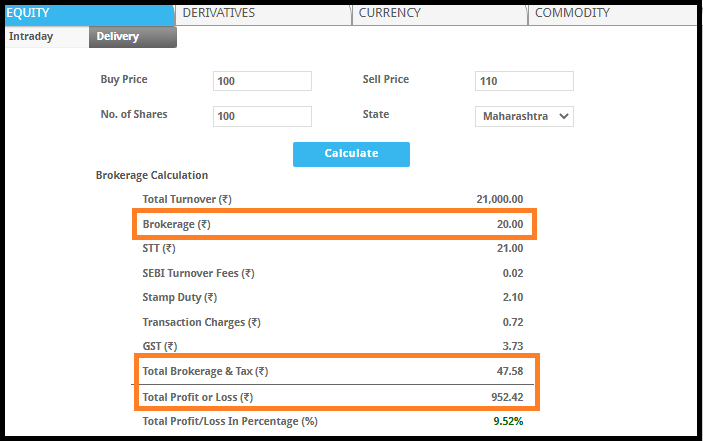
Task: Click the No. of Shares field
Action: point(262,116)
